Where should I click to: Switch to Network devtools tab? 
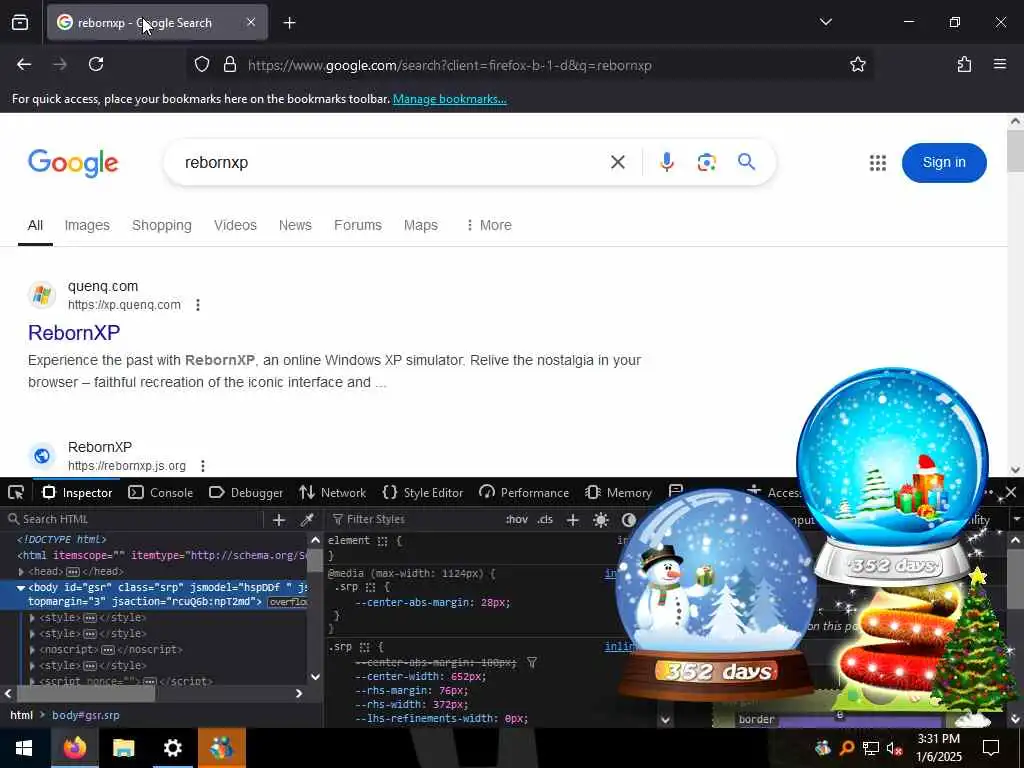click(332, 492)
